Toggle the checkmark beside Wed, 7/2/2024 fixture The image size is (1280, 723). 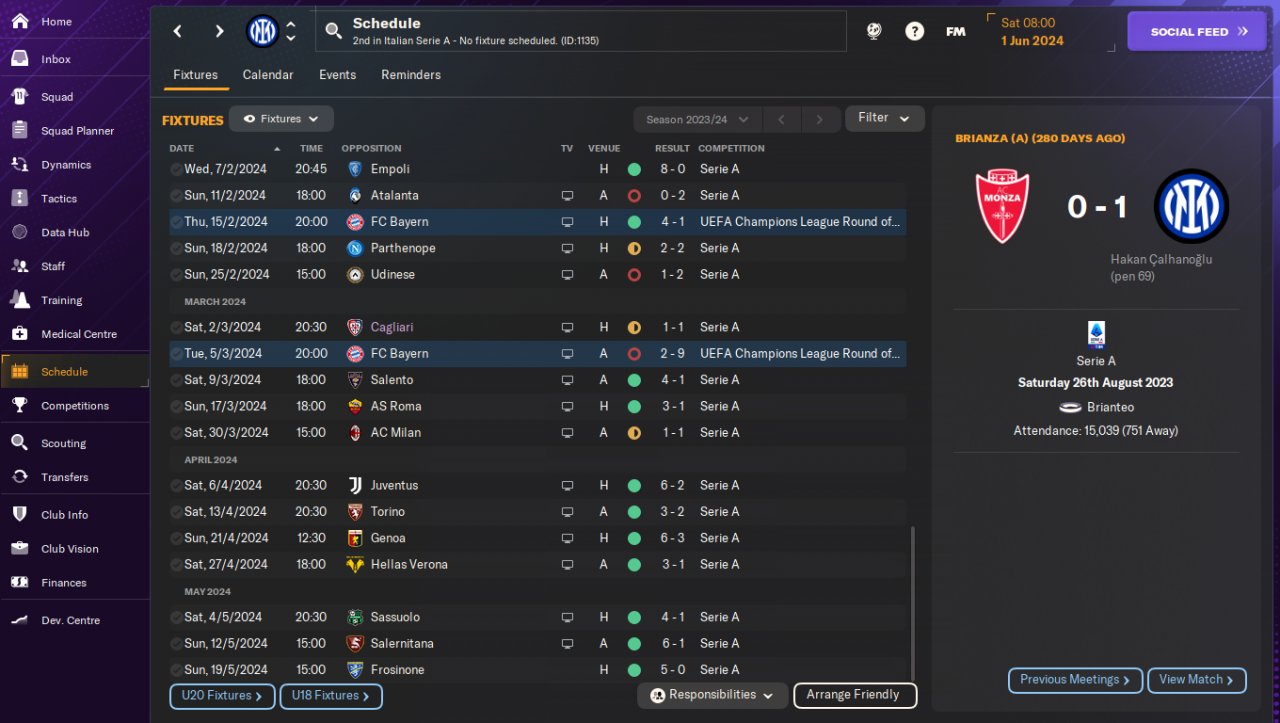click(176, 169)
